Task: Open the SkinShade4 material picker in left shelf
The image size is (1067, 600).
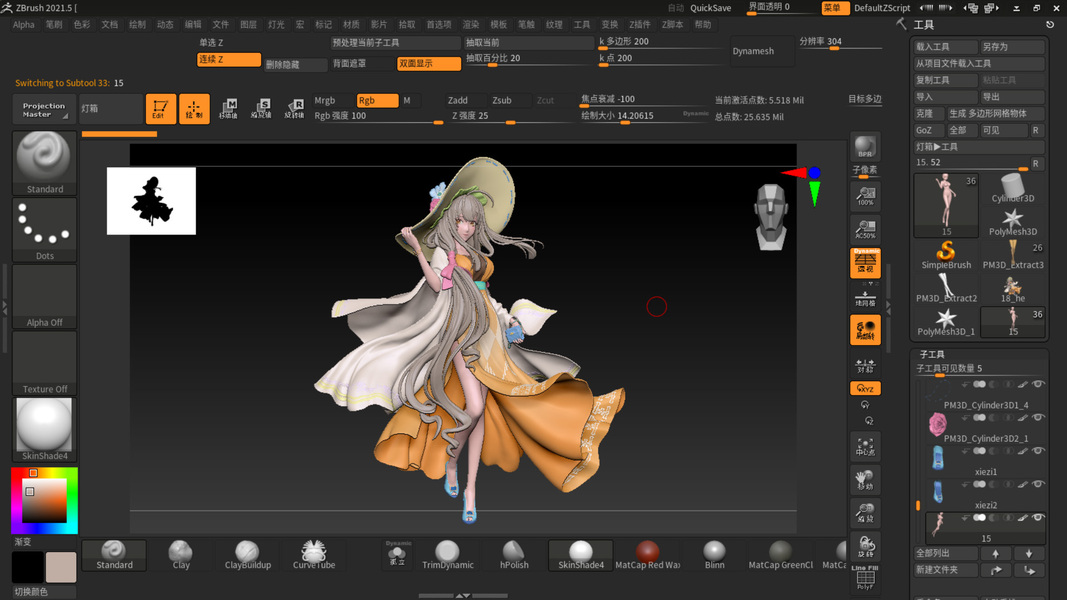Action: click(44, 429)
